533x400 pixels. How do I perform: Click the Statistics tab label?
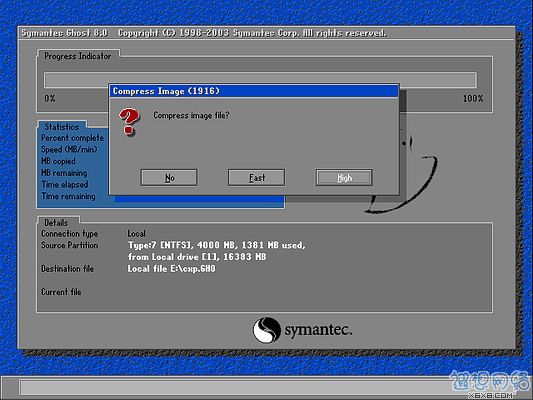[x=62, y=127]
